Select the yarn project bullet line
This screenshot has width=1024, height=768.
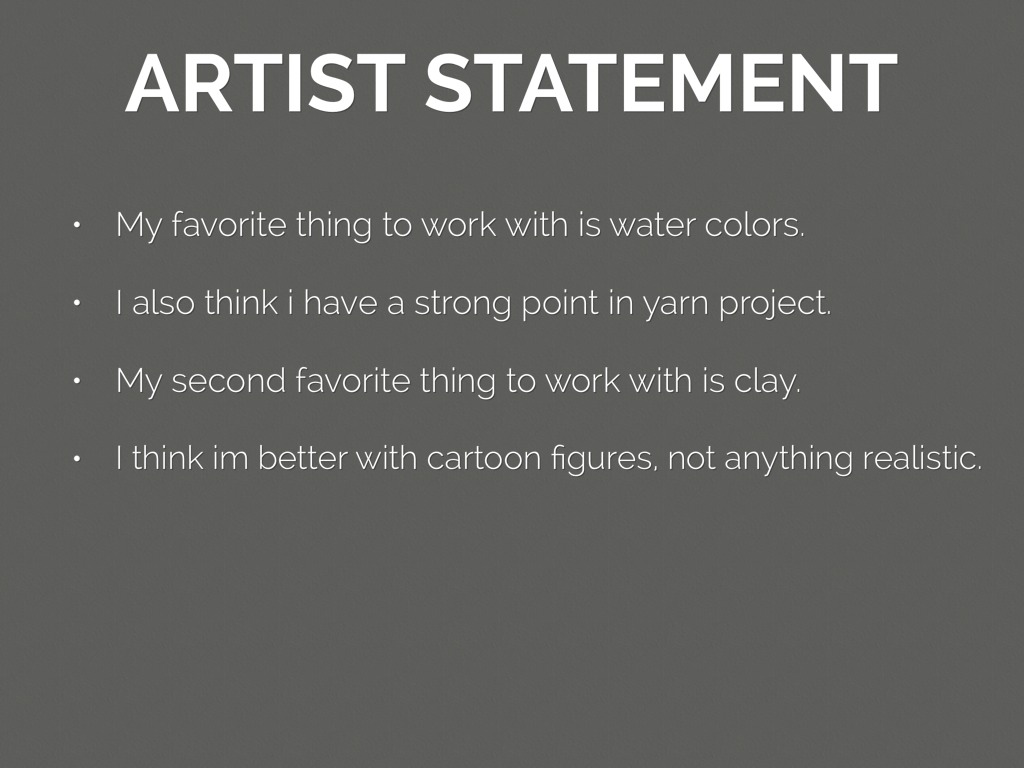coord(473,303)
